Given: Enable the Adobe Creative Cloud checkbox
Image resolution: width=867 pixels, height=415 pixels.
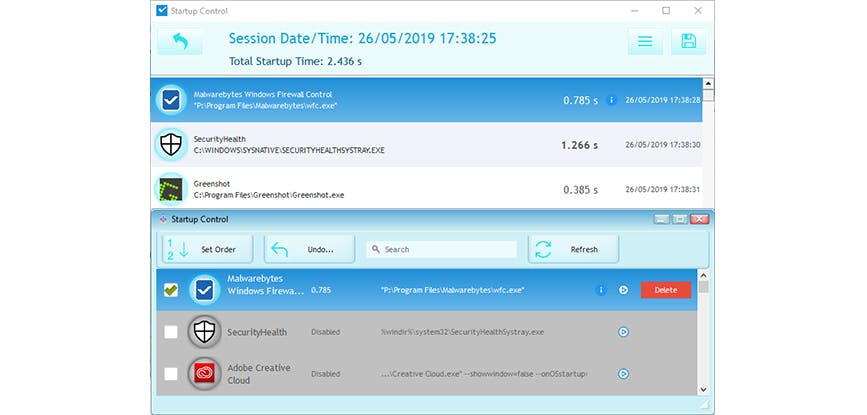Looking at the screenshot, I should (171, 374).
